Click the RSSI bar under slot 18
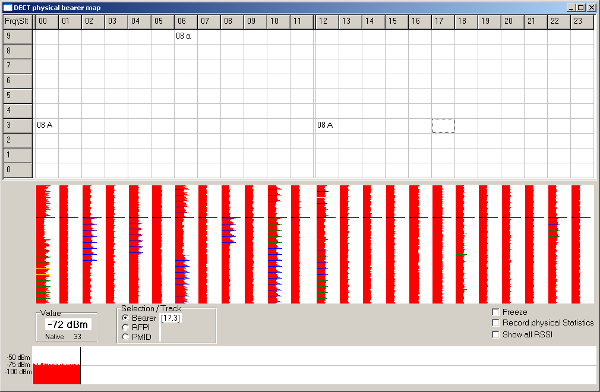 coord(461,244)
